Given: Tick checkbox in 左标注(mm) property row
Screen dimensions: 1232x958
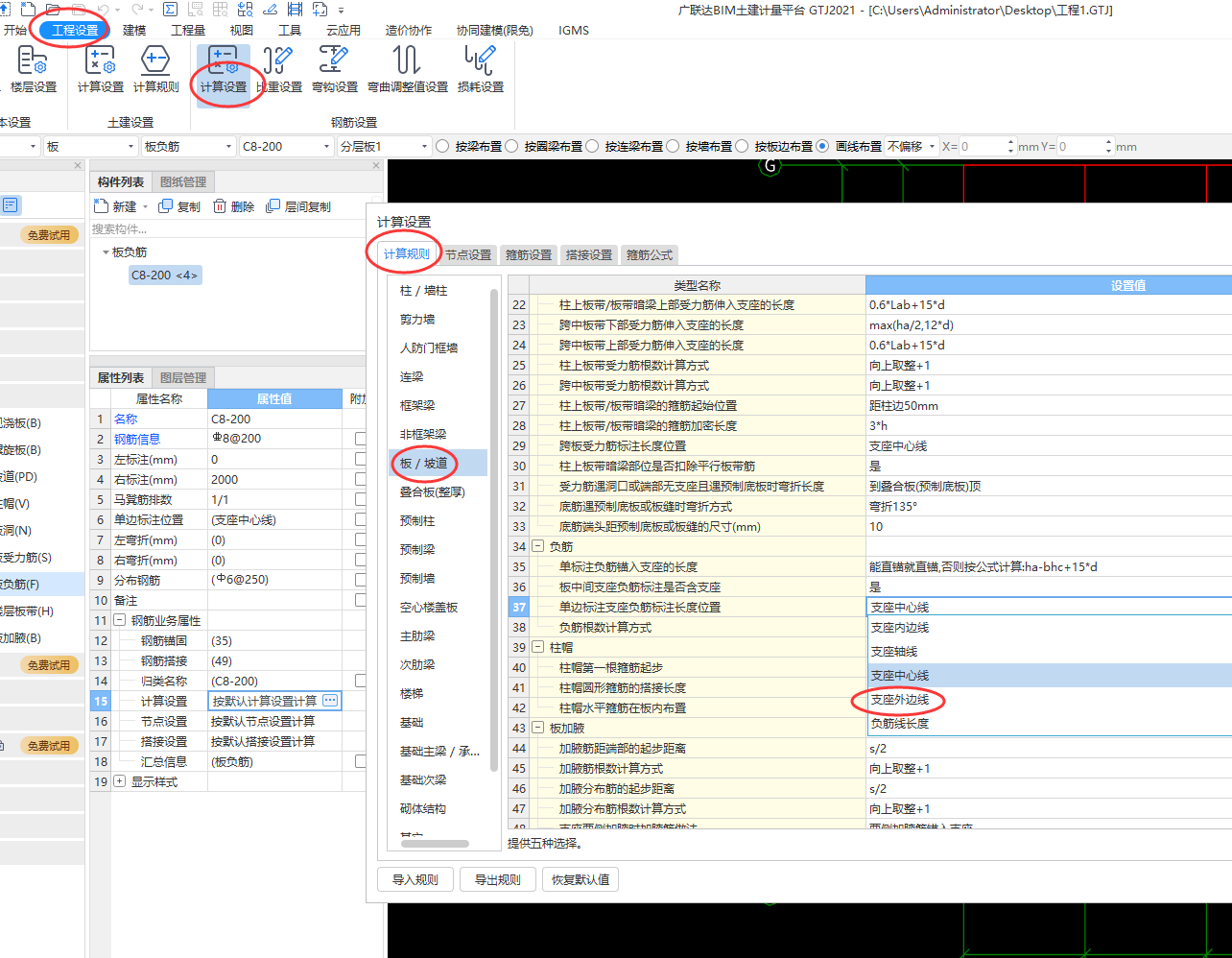Looking at the screenshot, I should pos(361,459).
